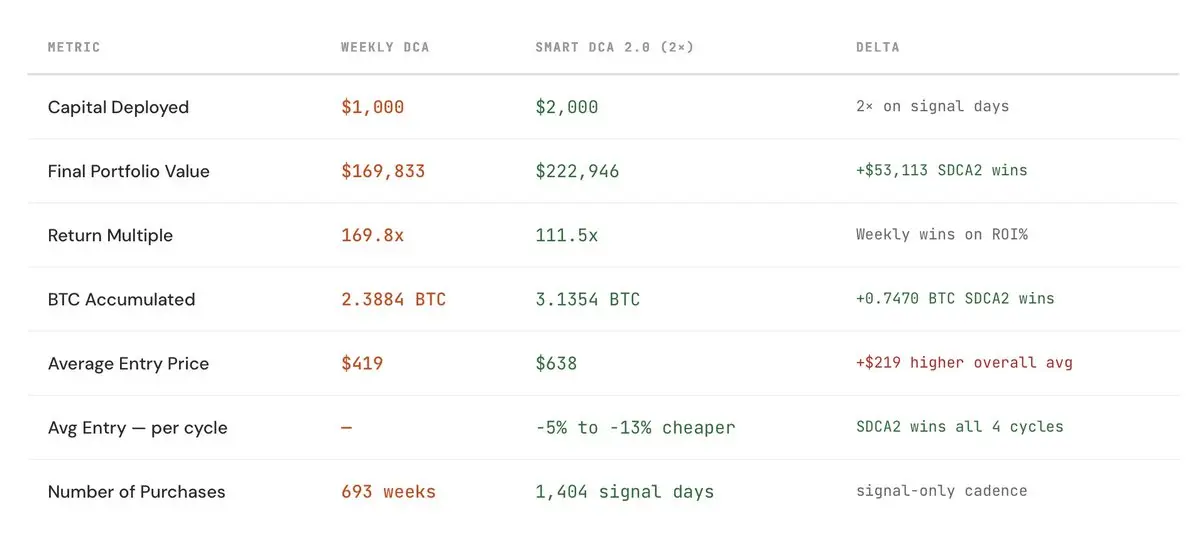
Task: Click the +$219 higher overall avg text
Action: pyautogui.click(x=964, y=363)
